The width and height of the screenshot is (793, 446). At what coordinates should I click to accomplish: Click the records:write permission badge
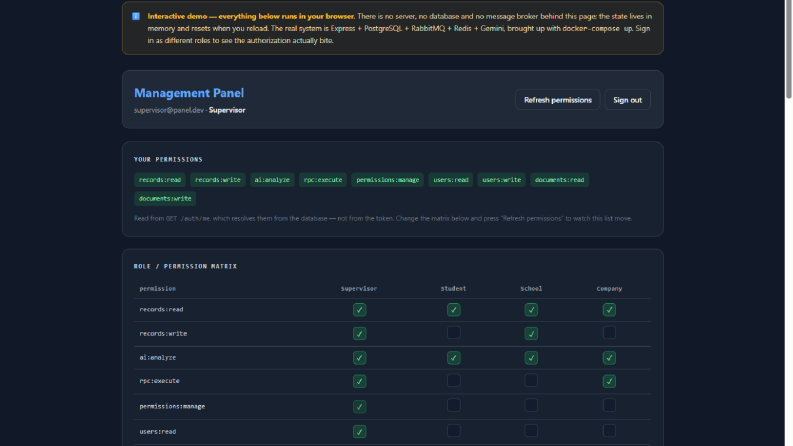(217, 180)
